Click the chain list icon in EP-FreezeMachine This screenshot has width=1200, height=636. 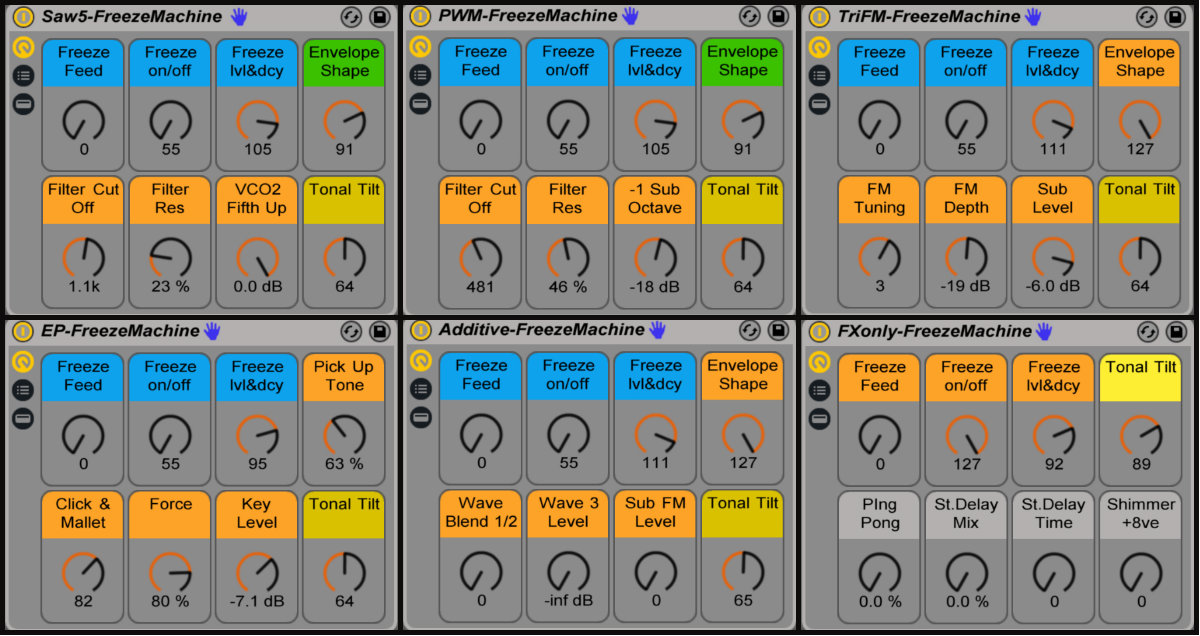click(23, 390)
